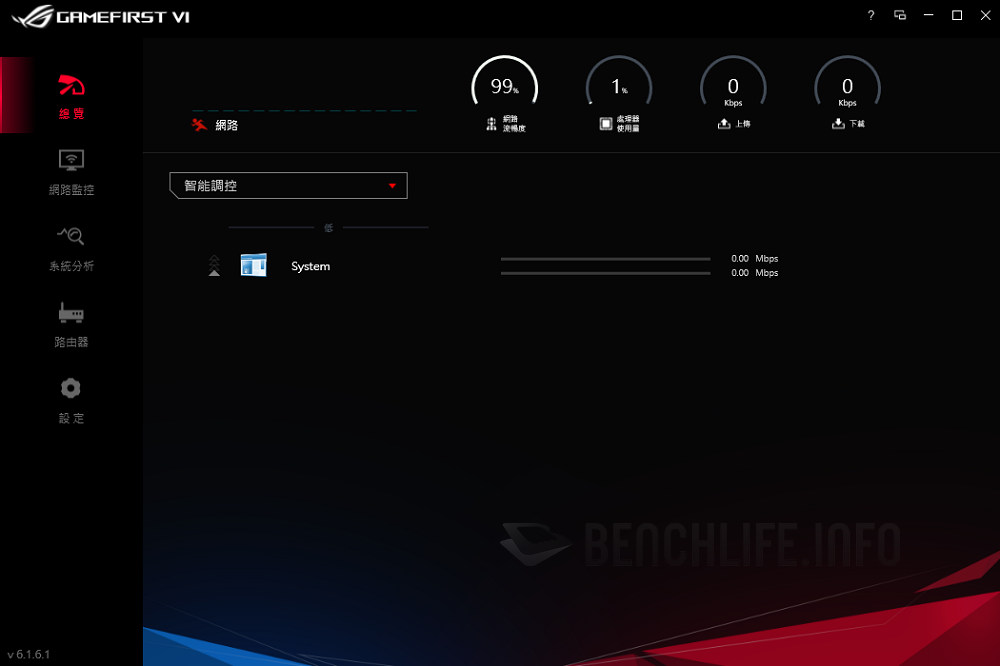Viewport: 1000px width, 666px height.
Task: Click the System application thumbnail icon
Action: (x=253, y=264)
